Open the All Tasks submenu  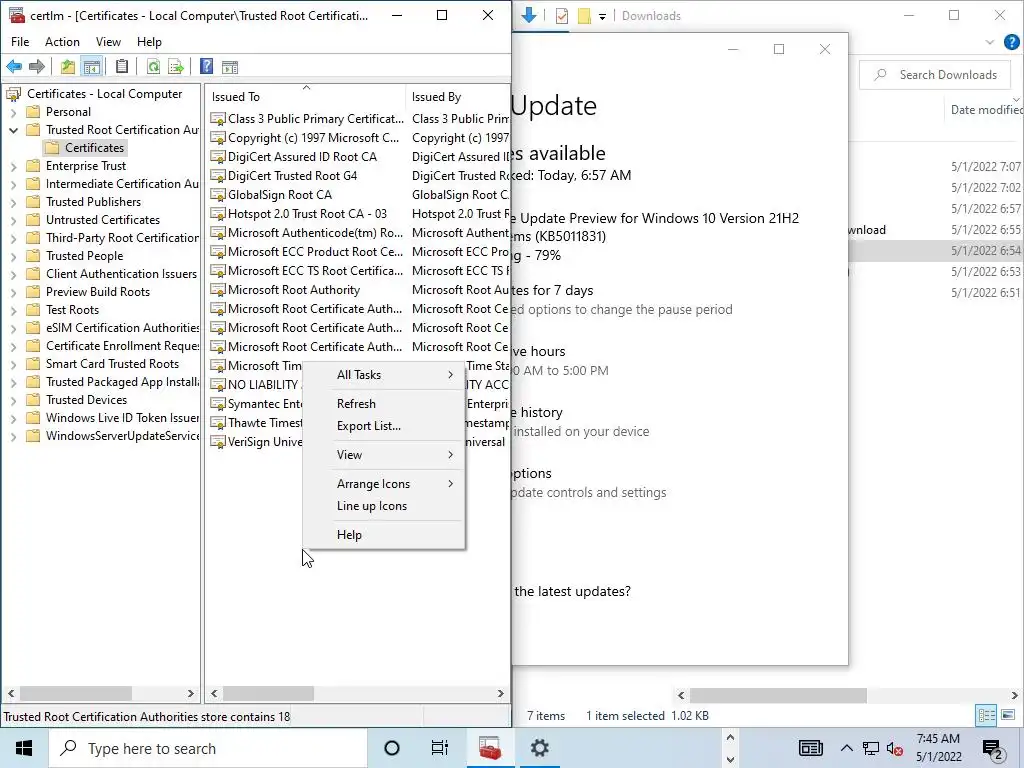point(384,375)
